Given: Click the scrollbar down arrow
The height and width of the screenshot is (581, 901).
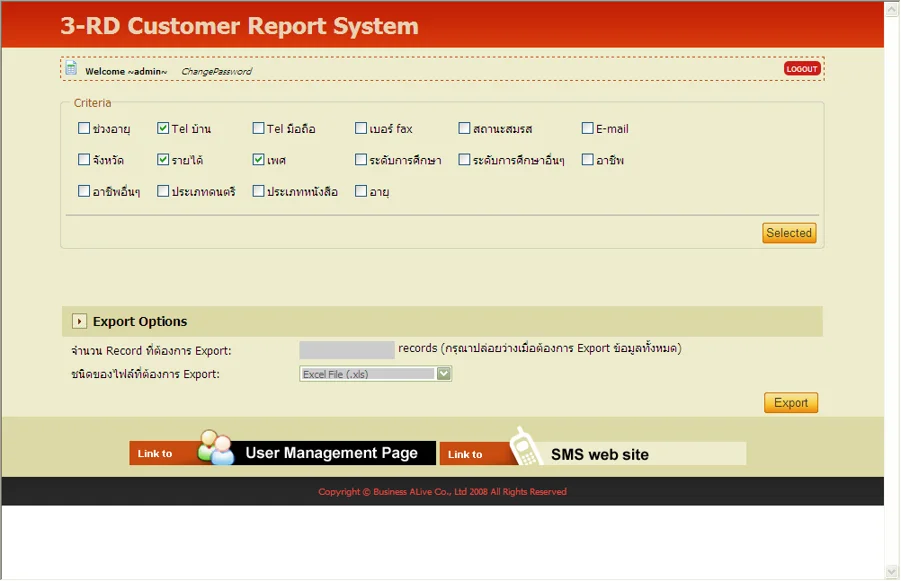Looking at the screenshot, I should [x=892, y=572].
